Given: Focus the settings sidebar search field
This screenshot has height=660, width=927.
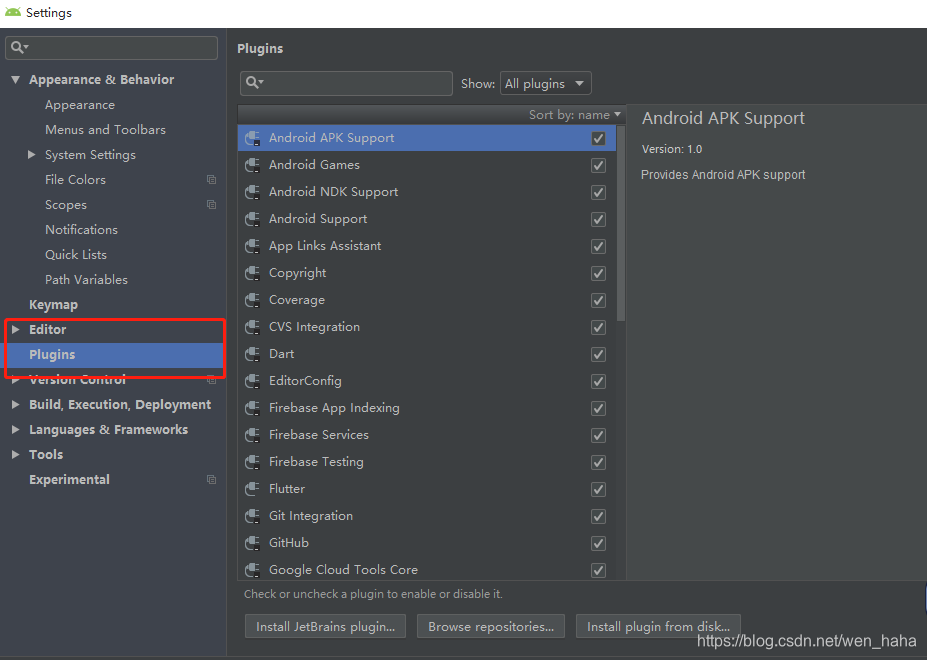Looking at the screenshot, I should [x=112, y=47].
